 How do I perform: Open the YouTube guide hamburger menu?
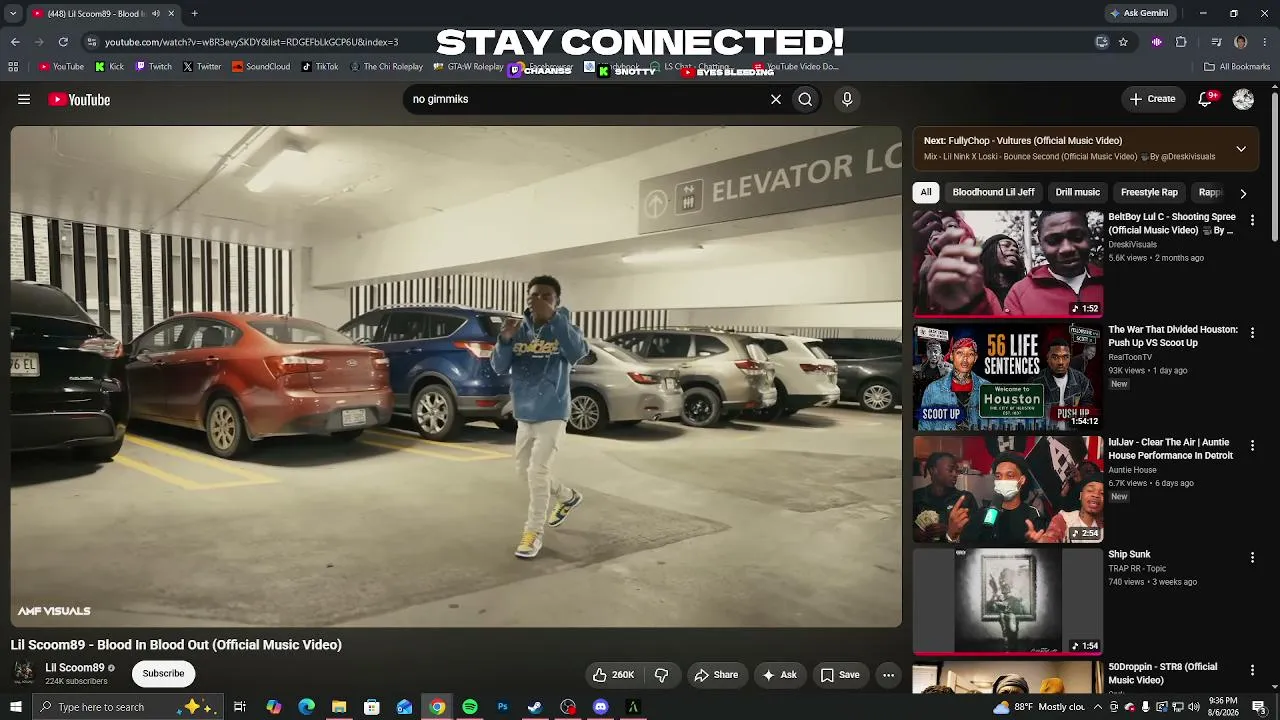24,99
